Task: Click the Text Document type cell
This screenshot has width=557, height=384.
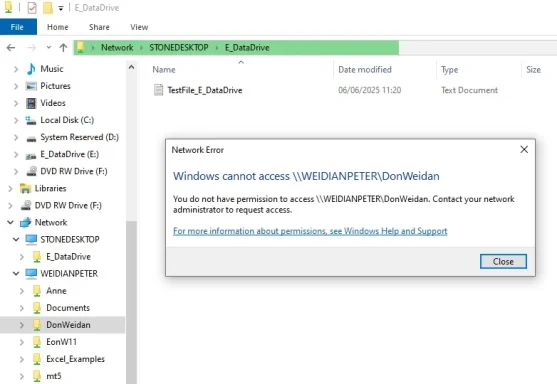Action: 469,90
